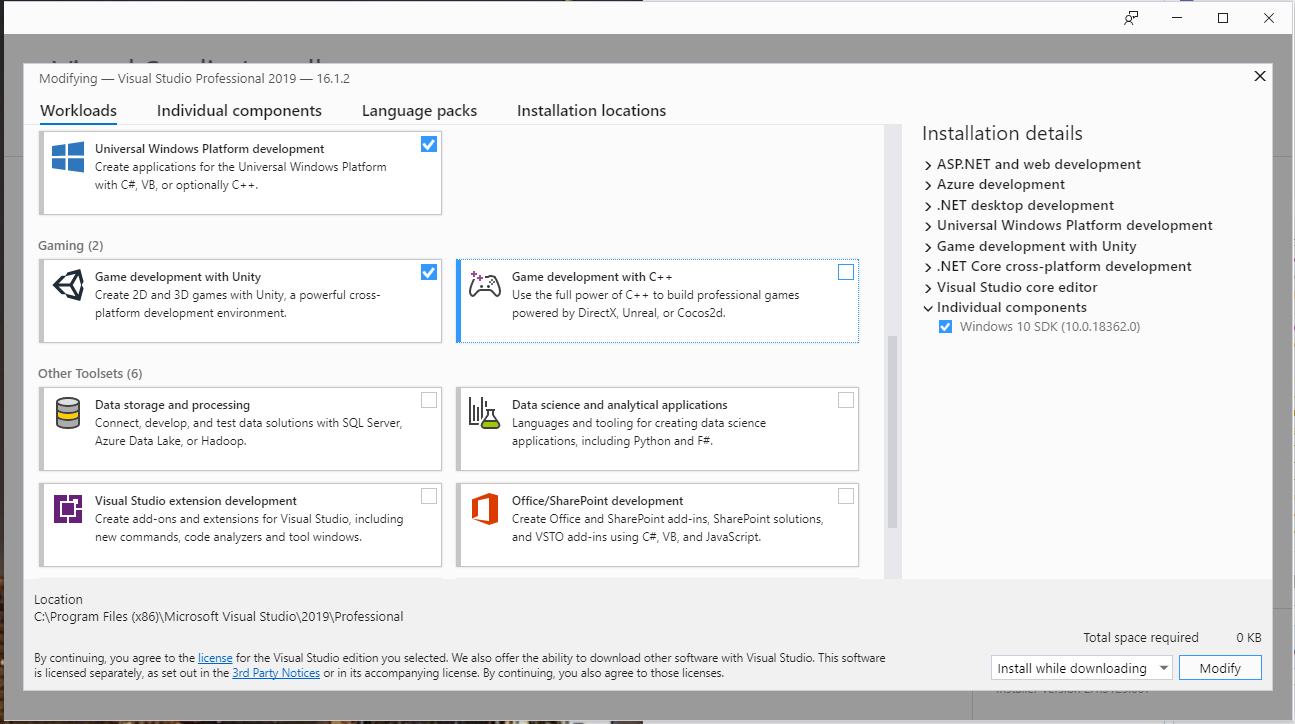Open Install while downloading dropdown
The height and width of the screenshot is (724, 1295).
pyautogui.click(x=1081, y=668)
